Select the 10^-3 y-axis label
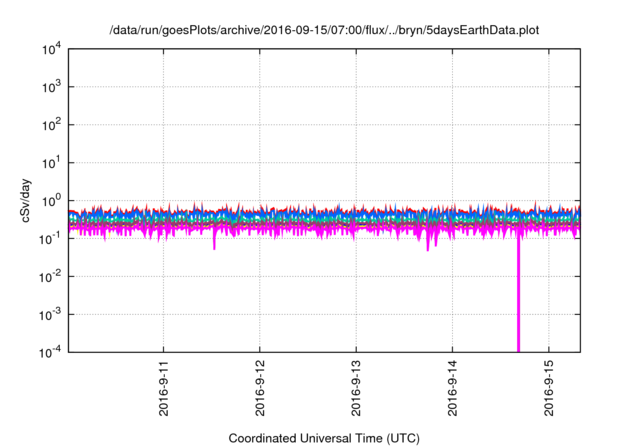This screenshot has width=640, height=448. (51, 315)
